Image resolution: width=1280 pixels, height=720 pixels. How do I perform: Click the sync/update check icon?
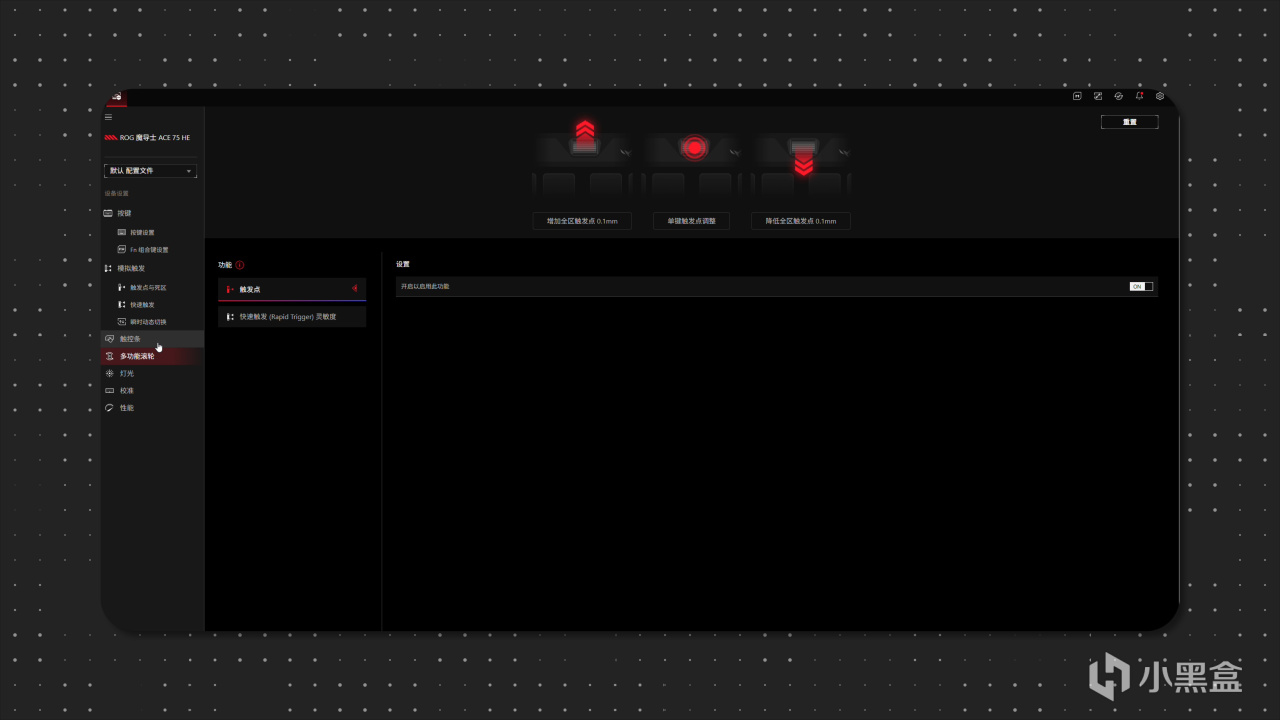(x=1118, y=96)
